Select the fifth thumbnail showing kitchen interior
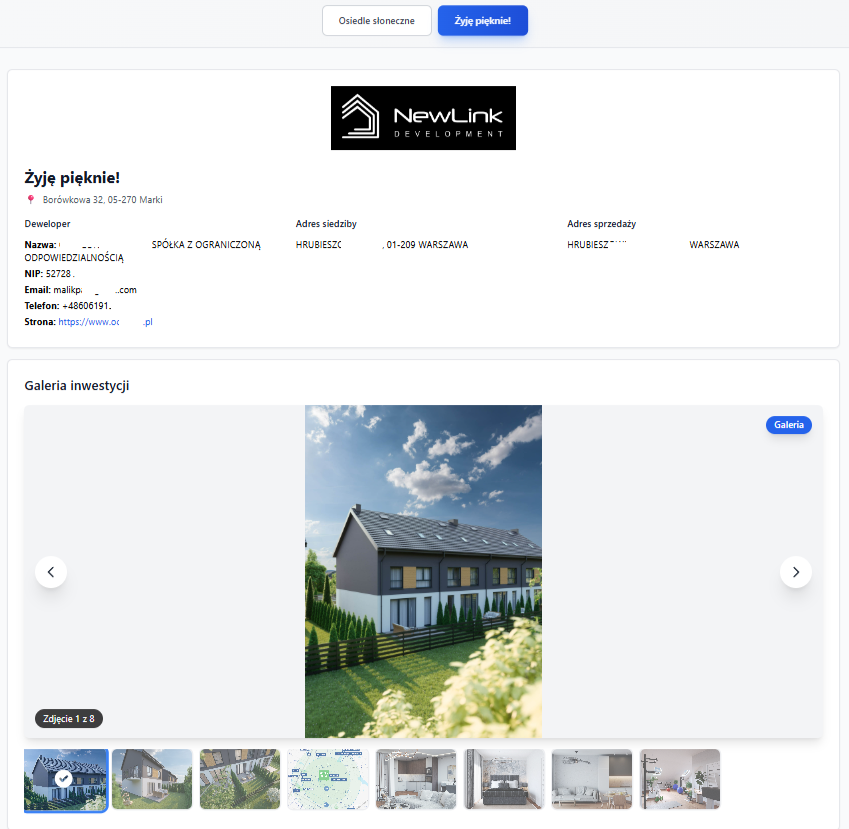Screen dimensions: 849x829 point(416,779)
